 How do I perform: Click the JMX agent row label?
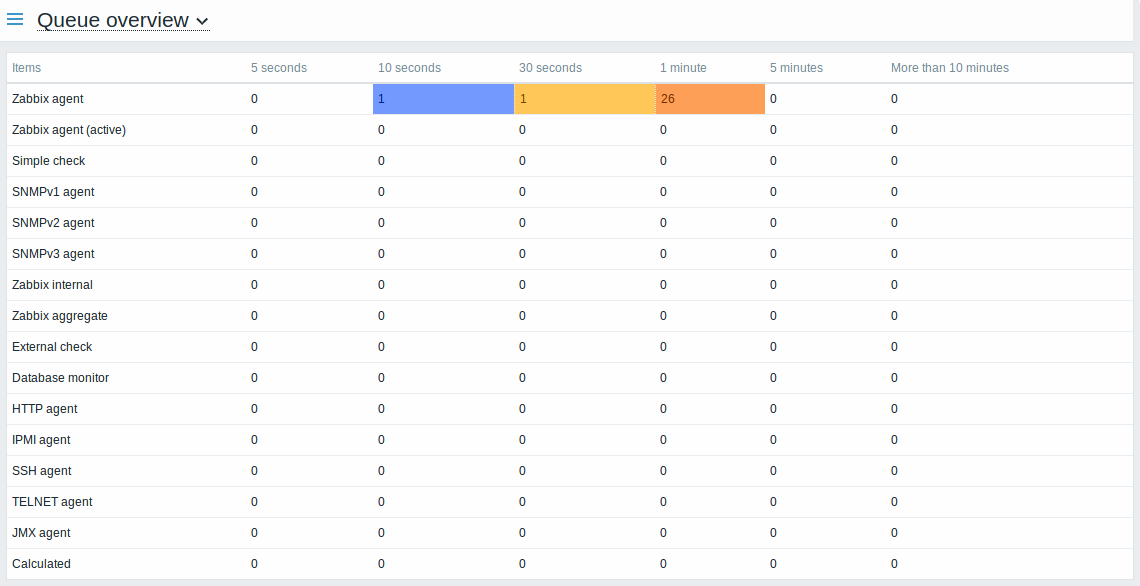(x=41, y=533)
